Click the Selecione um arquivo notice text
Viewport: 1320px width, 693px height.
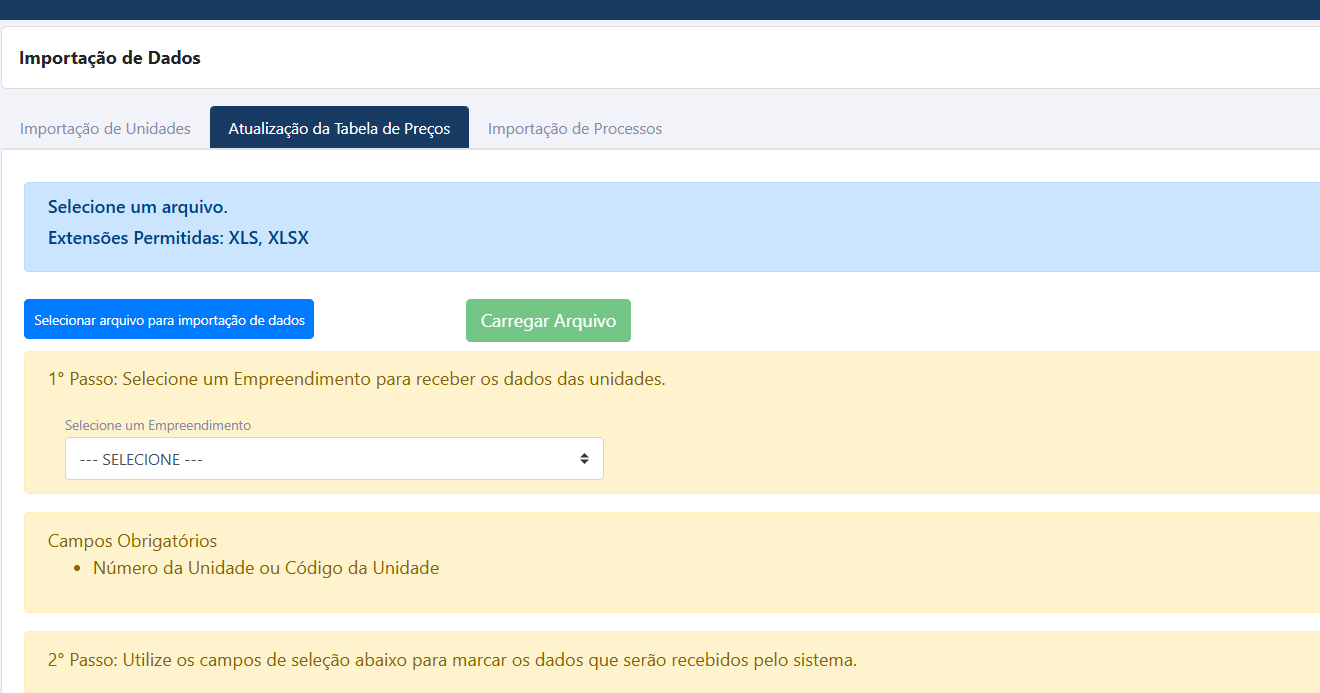(138, 208)
